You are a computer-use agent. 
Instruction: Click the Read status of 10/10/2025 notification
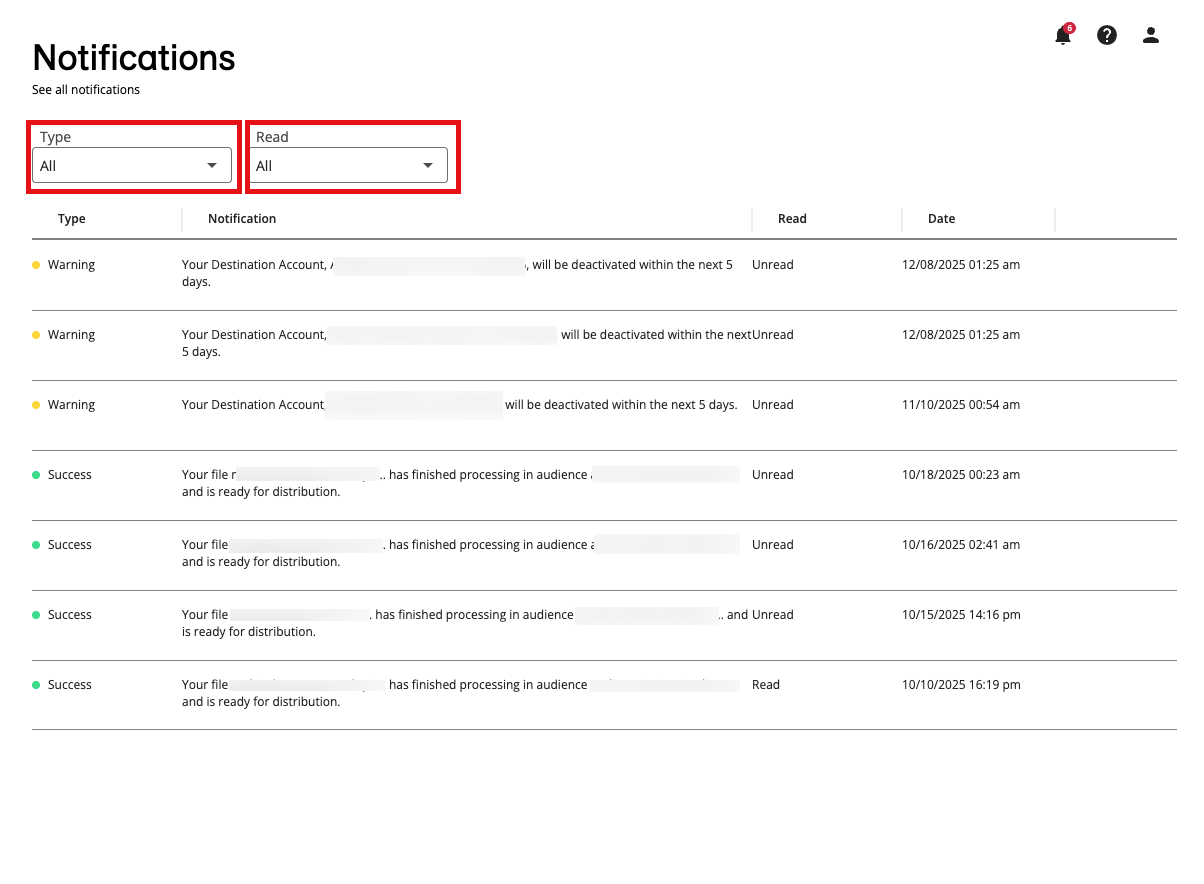point(766,685)
